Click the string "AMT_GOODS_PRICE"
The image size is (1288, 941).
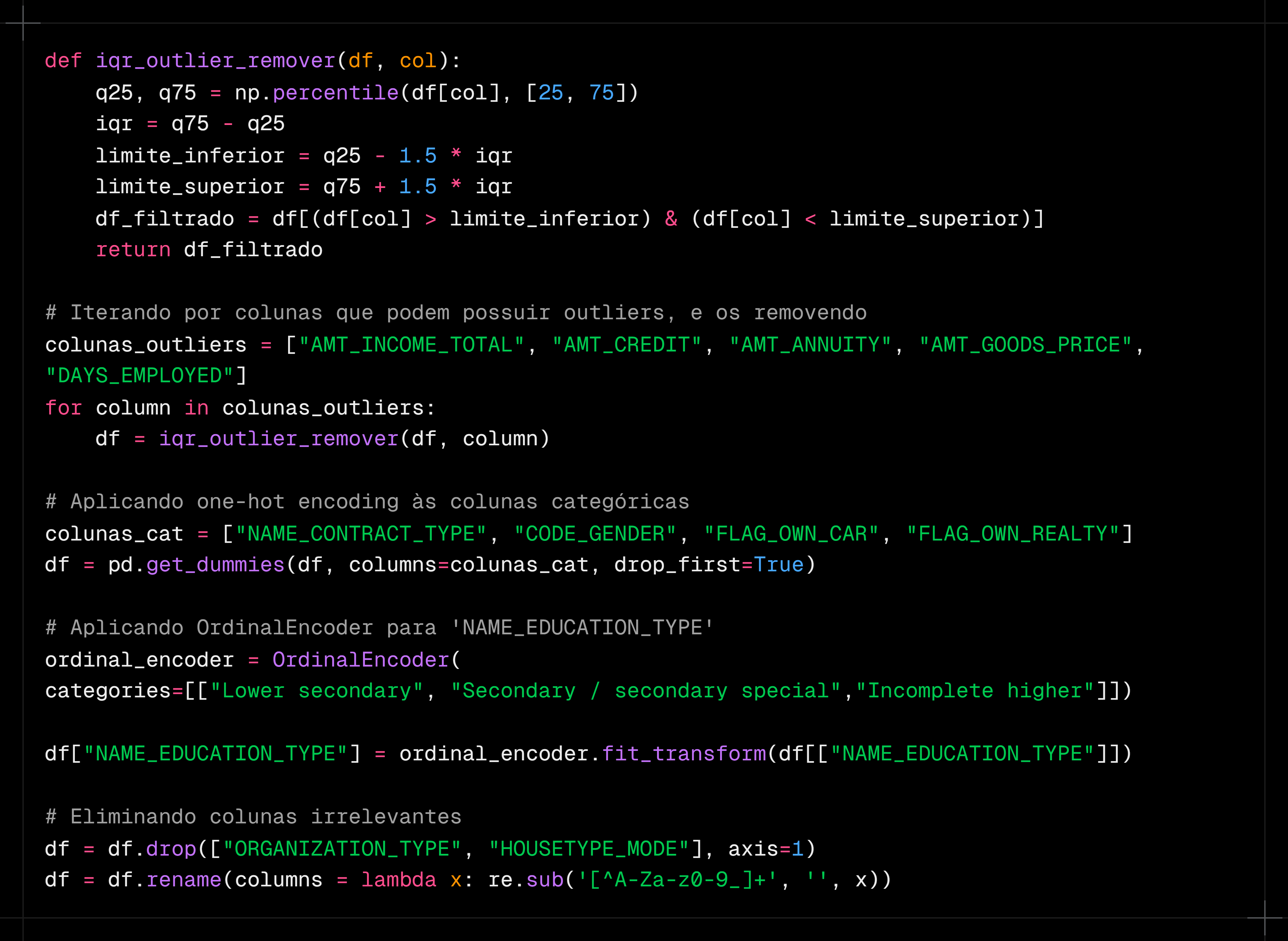click(x=1025, y=344)
